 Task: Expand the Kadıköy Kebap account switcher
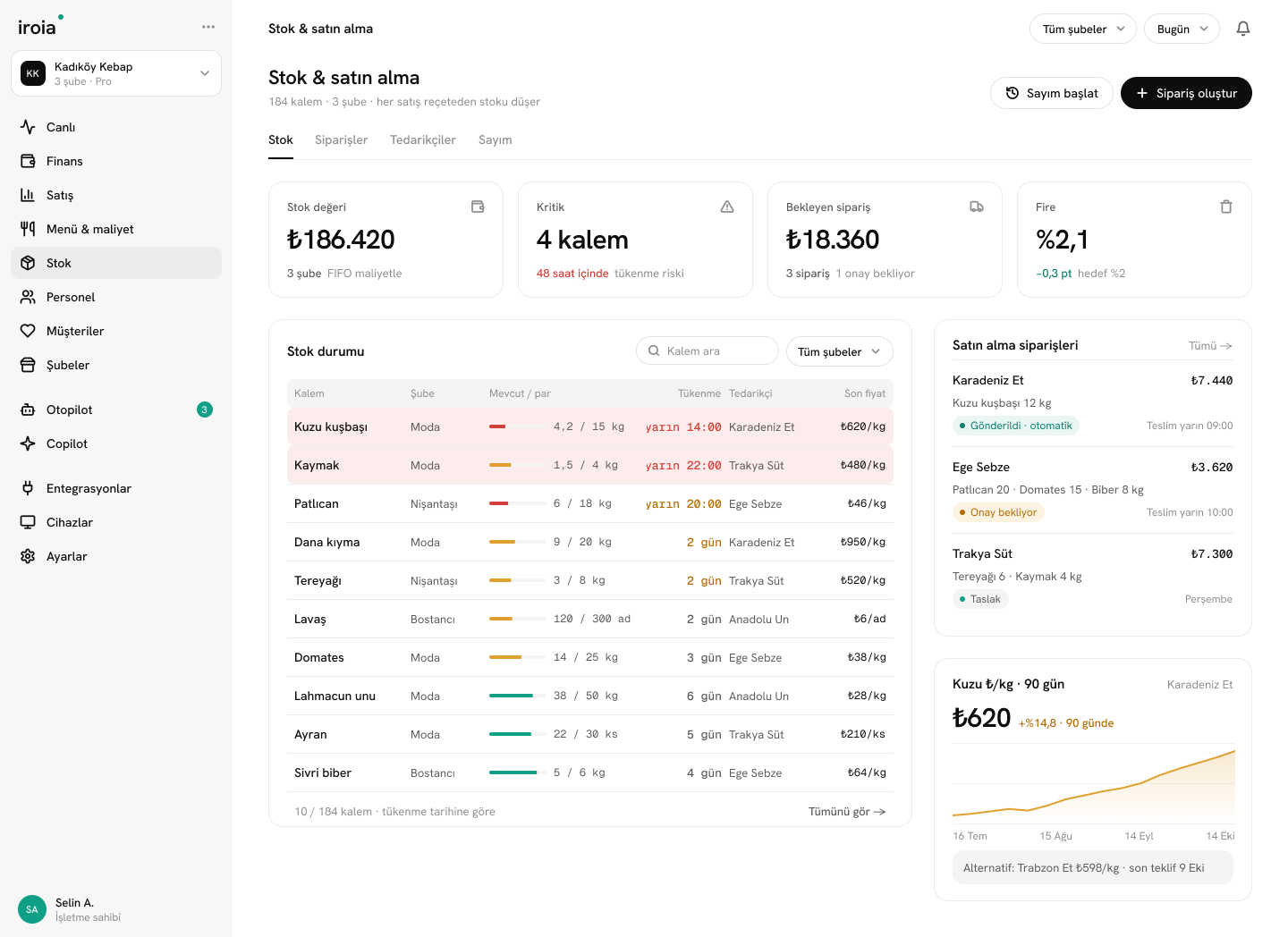[x=116, y=73]
